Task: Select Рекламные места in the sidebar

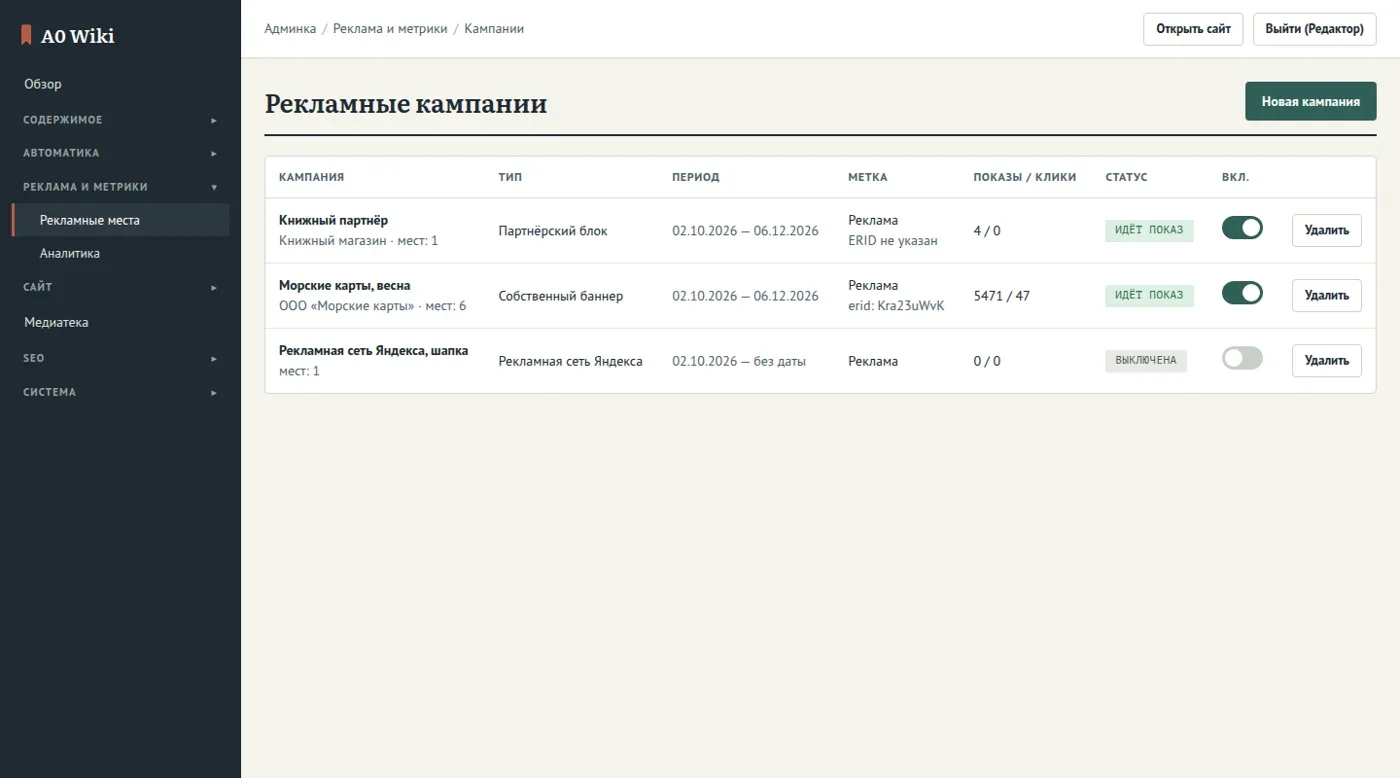Action: (x=120, y=220)
